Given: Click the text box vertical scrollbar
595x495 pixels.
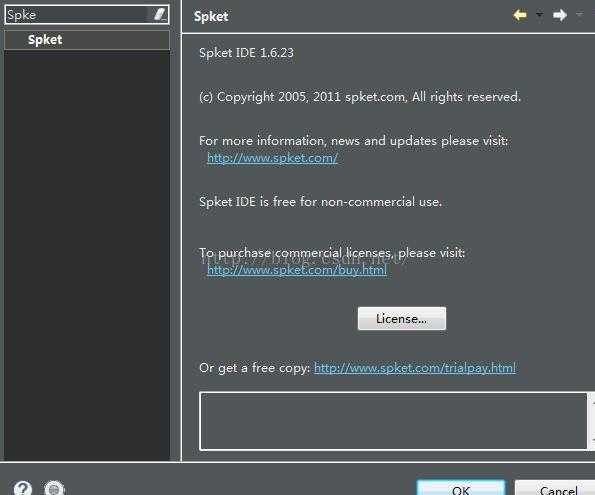Looking at the screenshot, I should coord(592,421).
